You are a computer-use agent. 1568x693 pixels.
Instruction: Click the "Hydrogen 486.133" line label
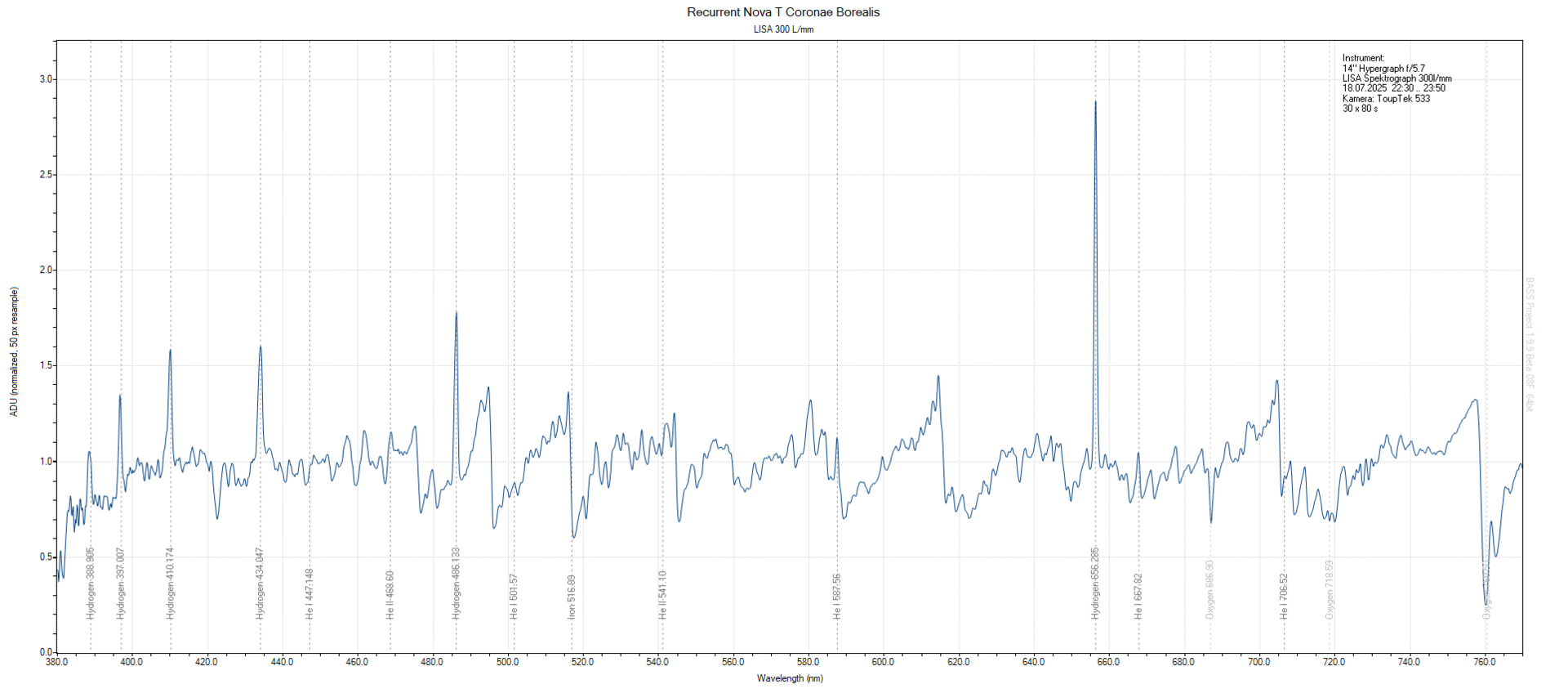456,583
